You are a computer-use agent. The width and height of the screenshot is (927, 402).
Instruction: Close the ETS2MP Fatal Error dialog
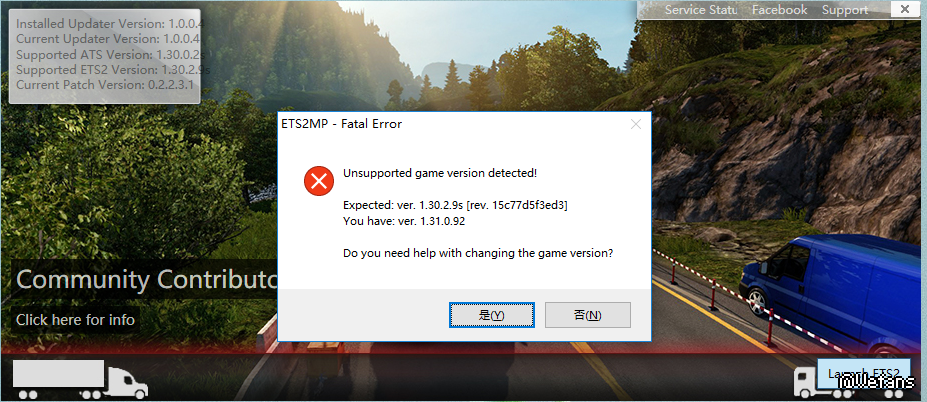point(636,124)
